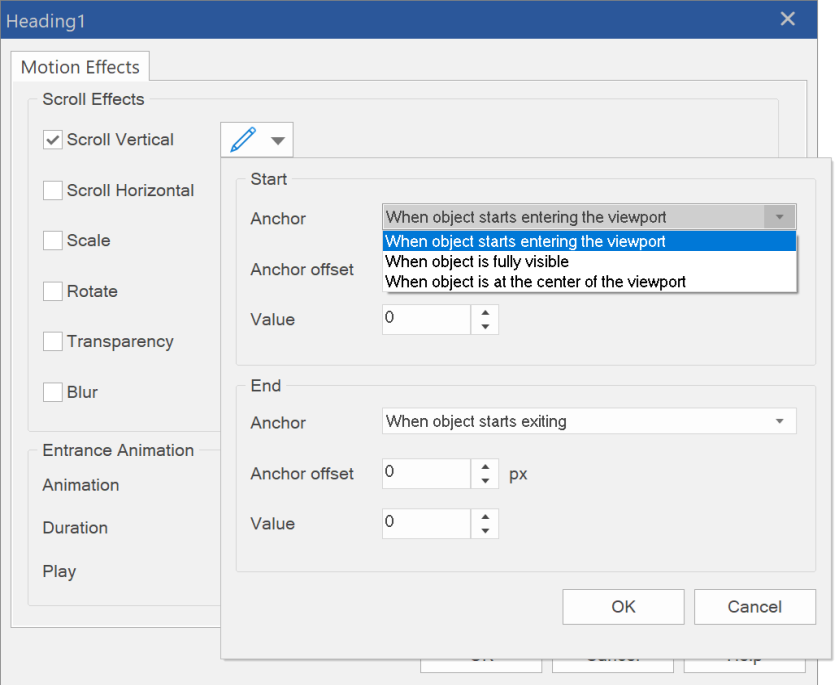This screenshot has height=686, width=839.
Task: Close the Heading1 dialog window
Action: (x=788, y=19)
